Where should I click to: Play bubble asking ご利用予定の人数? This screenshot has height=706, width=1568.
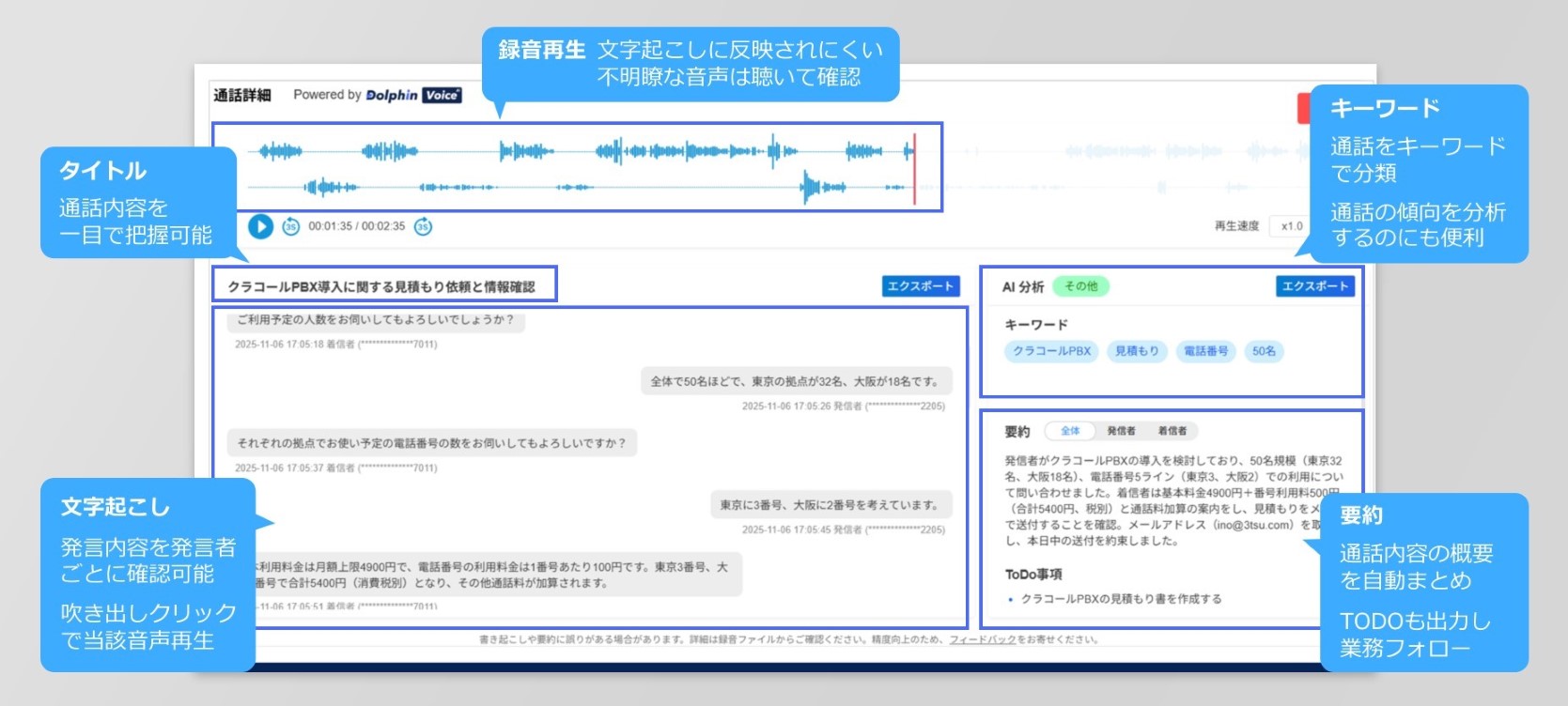[x=376, y=320]
